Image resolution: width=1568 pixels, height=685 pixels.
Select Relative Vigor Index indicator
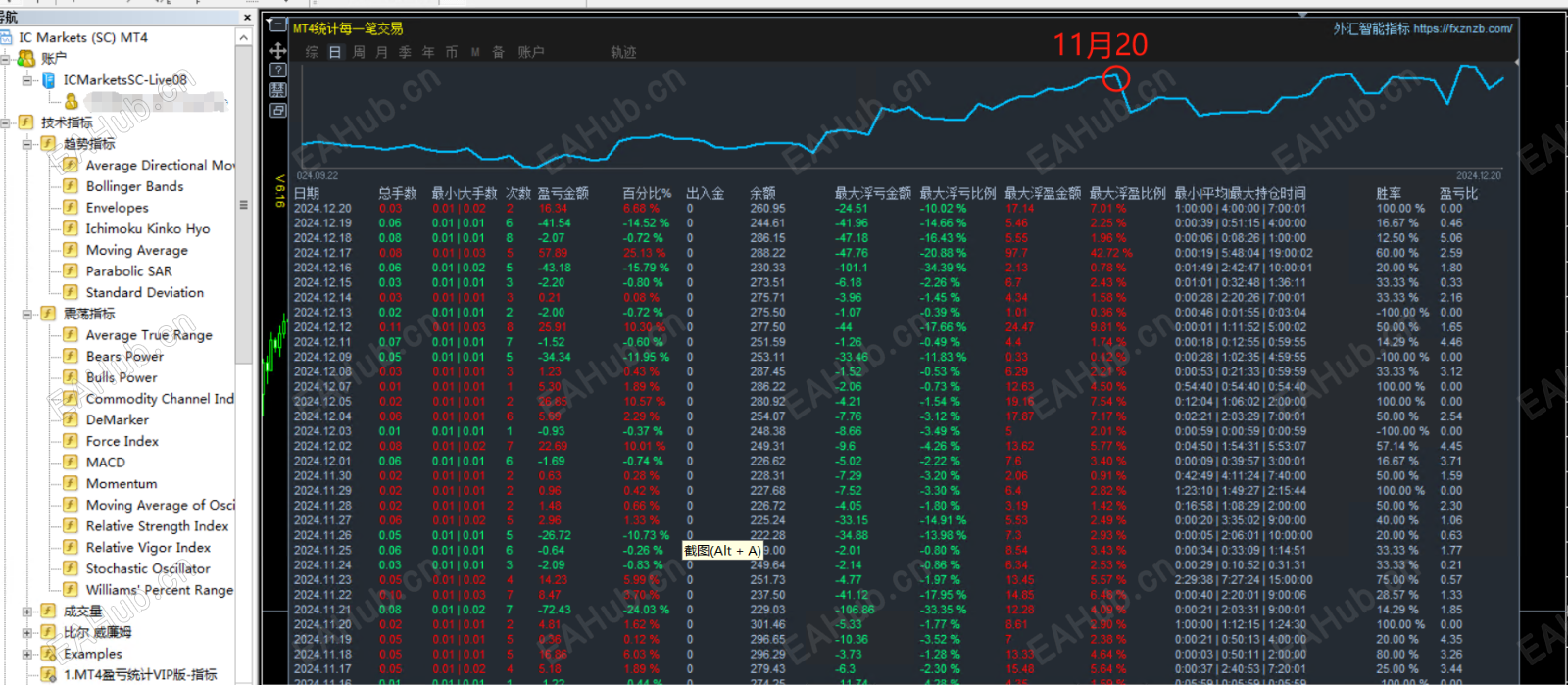pyautogui.click(x=148, y=547)
